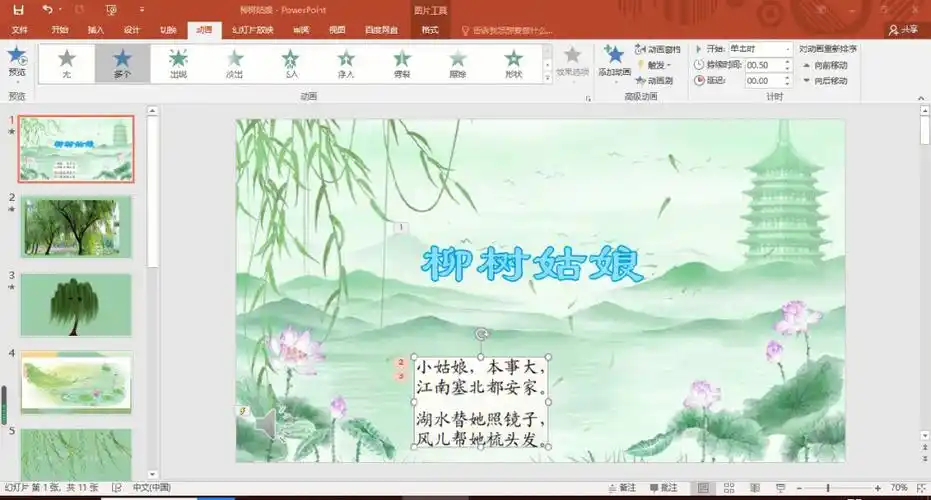The width and height of the screenshot is (931, 500).
Task: Open Customize Quick Access Toolbar dropdown
Action: click(141, 10)
